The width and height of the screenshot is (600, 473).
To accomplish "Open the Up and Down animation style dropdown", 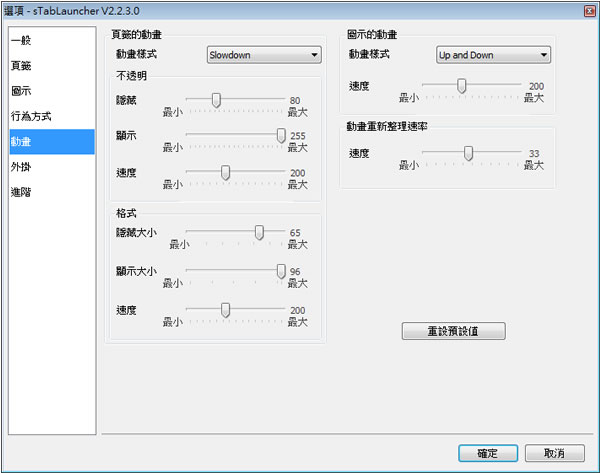I will pos(493,55).
